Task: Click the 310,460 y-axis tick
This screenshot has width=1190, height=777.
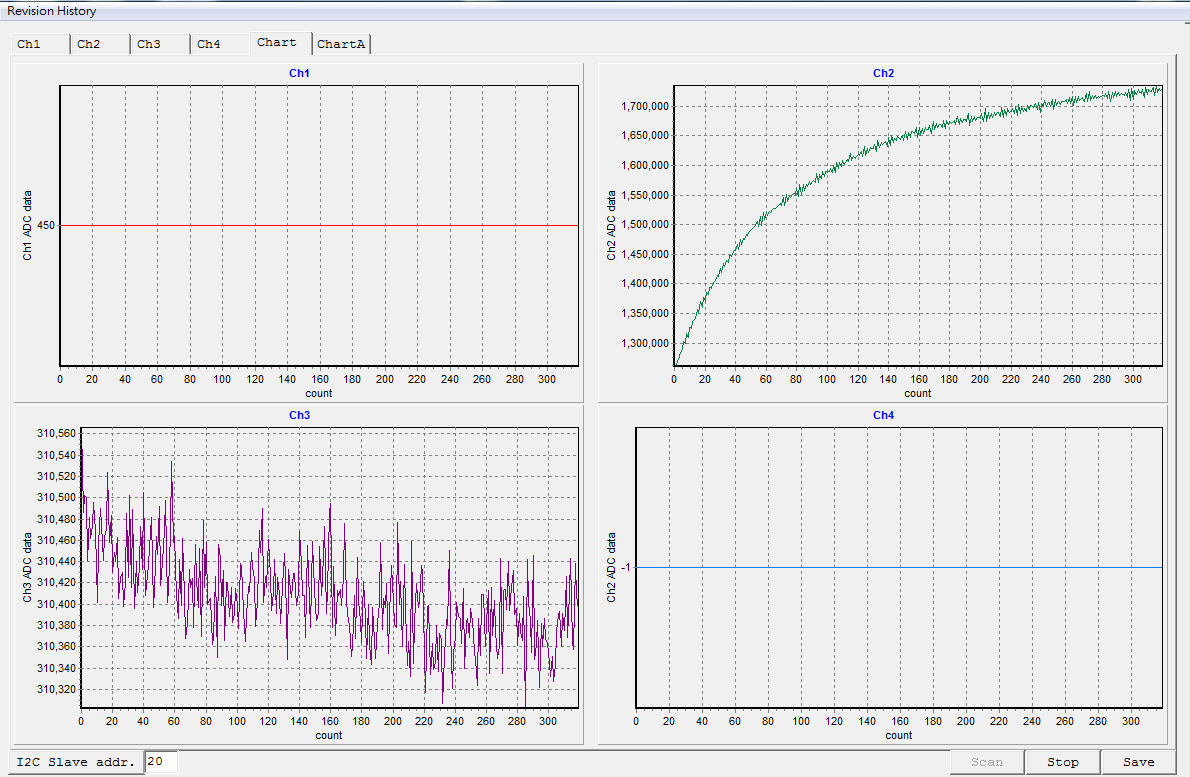Action: pyautogui.click(x=57, y=540)
